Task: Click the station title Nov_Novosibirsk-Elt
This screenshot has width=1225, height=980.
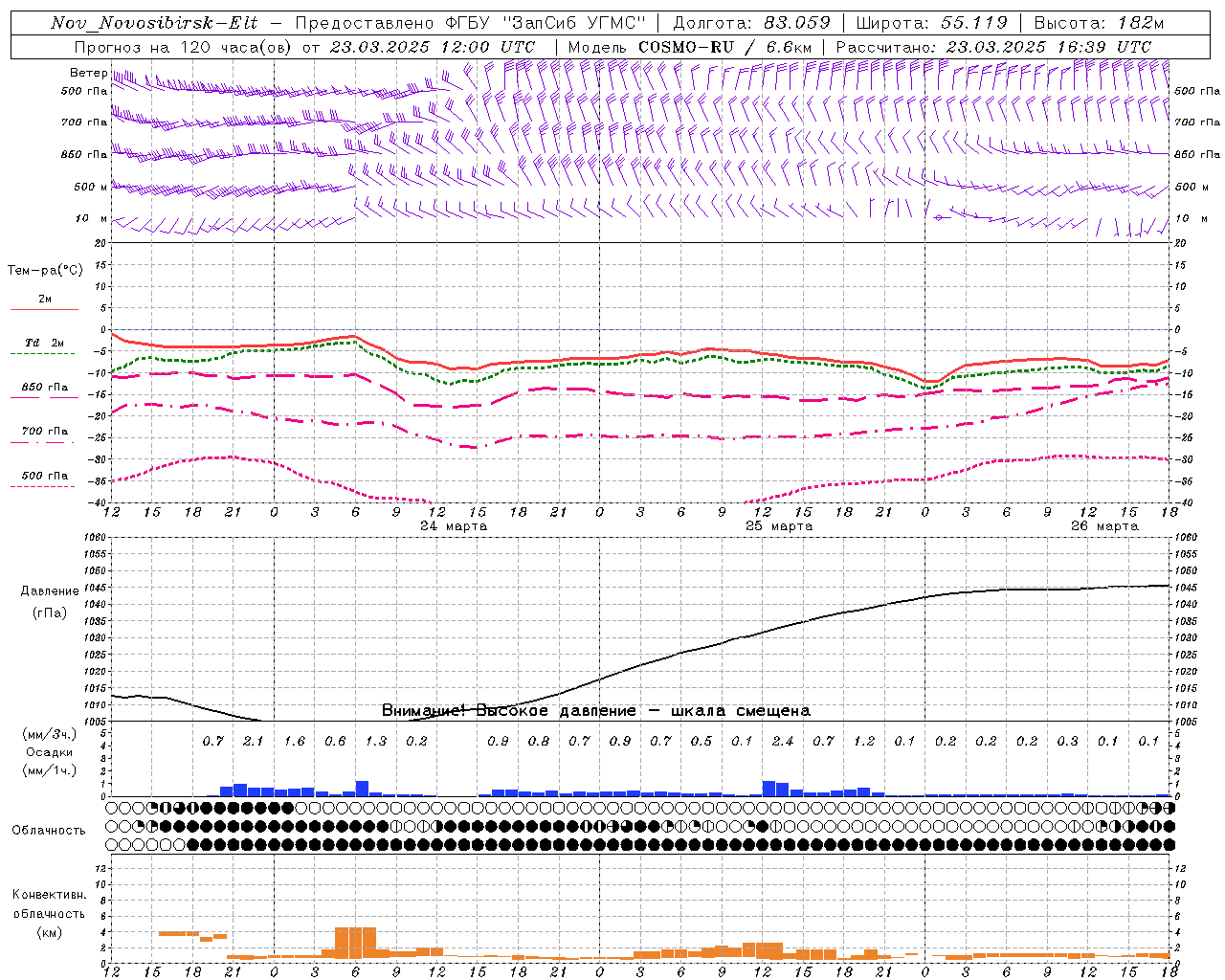Action: pos(154,23)
